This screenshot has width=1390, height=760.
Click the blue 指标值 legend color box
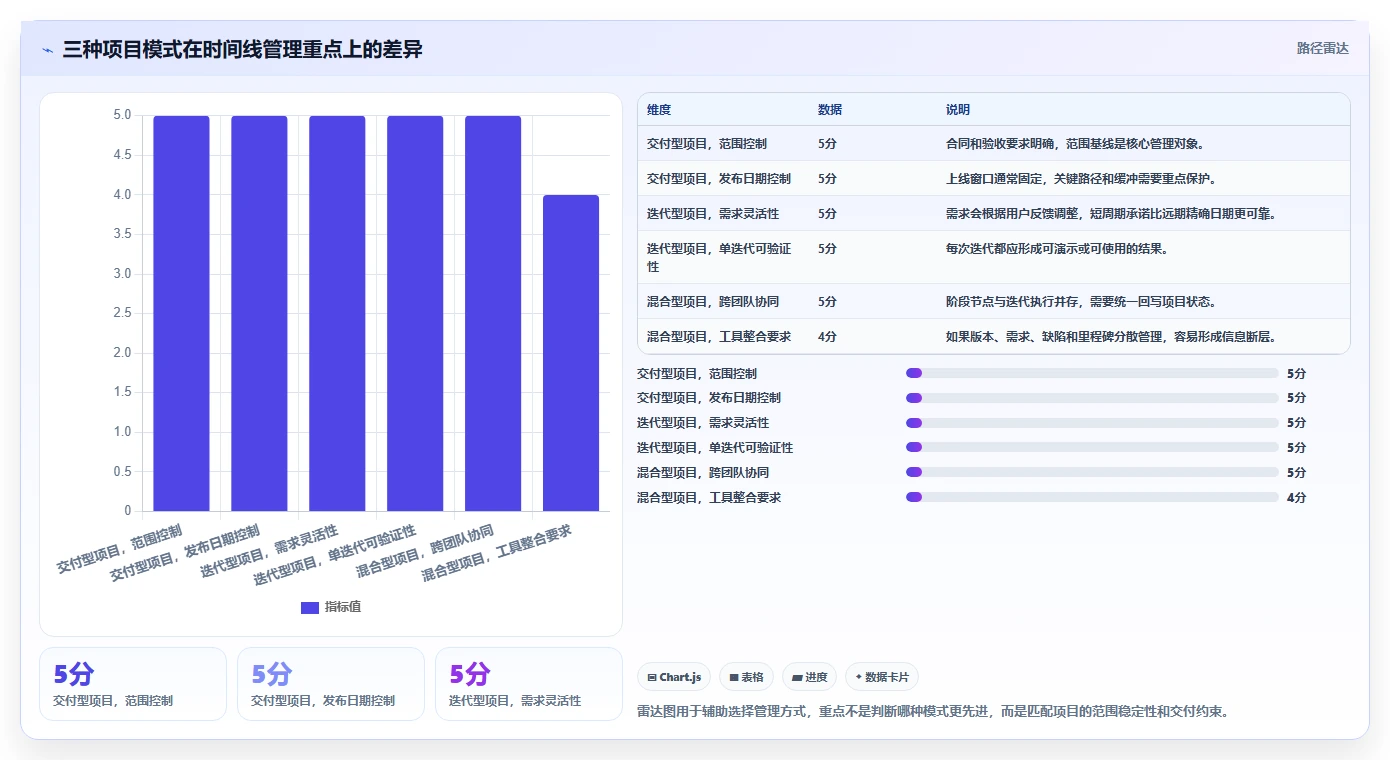[310, 607]
